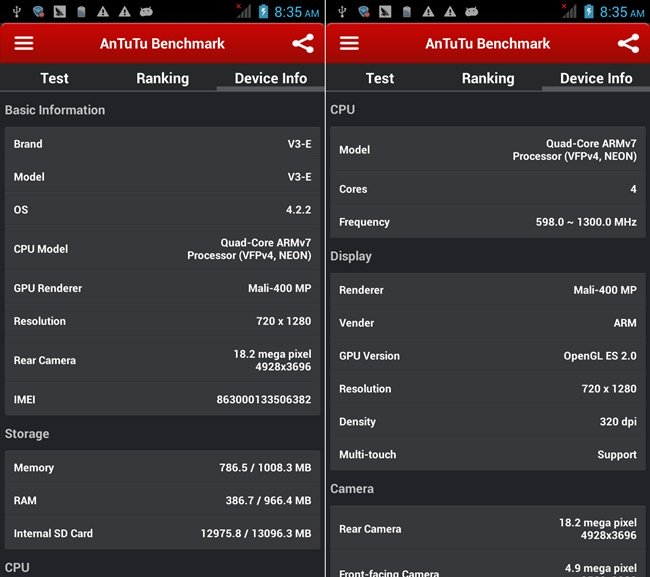Tap the OS 4.2.2 row
Screen dimensions: 650x577
[x=162, y=210]
